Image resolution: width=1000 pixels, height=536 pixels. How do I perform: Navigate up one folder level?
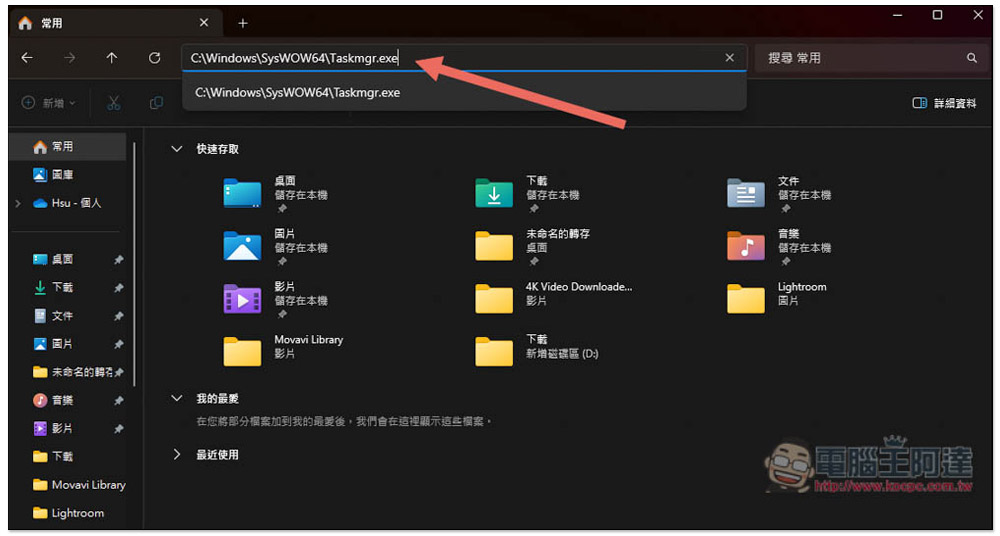(112, 58)
